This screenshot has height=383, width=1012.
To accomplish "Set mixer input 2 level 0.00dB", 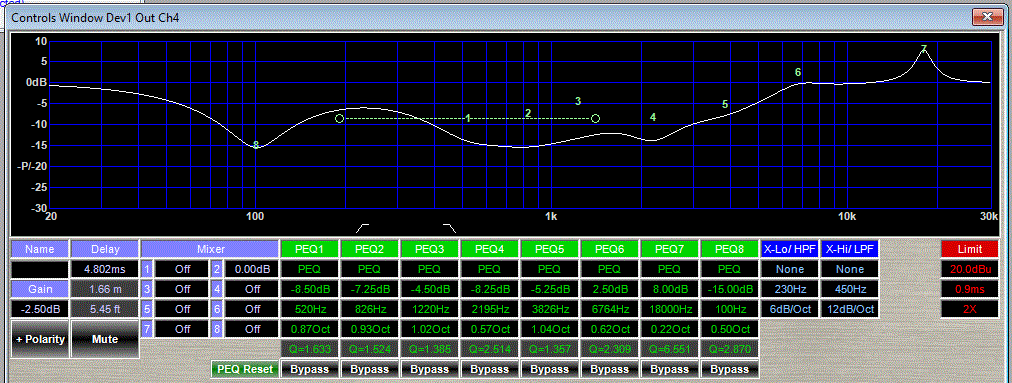I will point(252,269).
